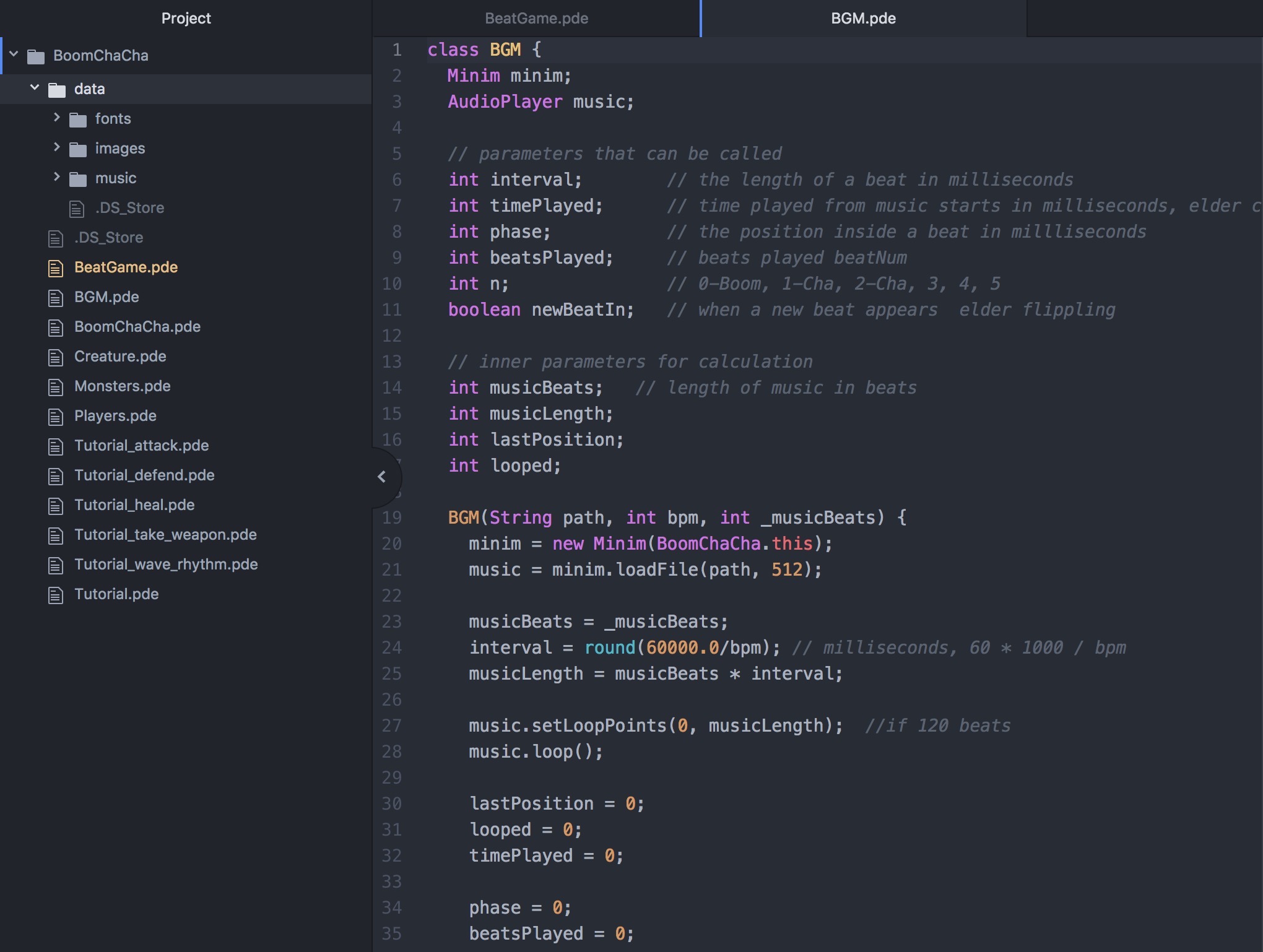The width and height of the screenshot is (1263, 952).
Task: Open Tutorial_take_weapon.pde file
Action: [165, 534]
